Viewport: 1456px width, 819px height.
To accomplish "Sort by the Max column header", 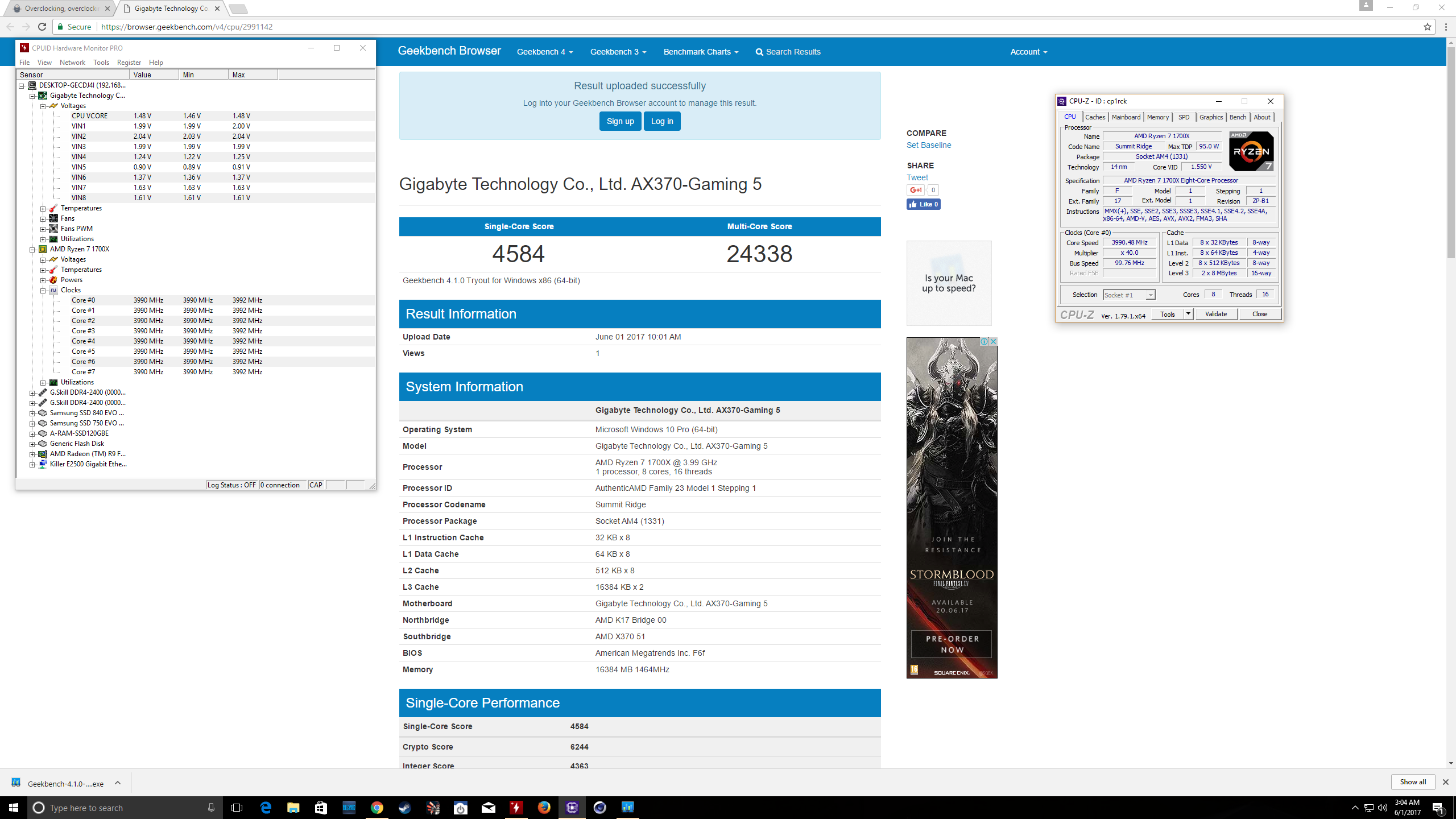I will 253,75.
